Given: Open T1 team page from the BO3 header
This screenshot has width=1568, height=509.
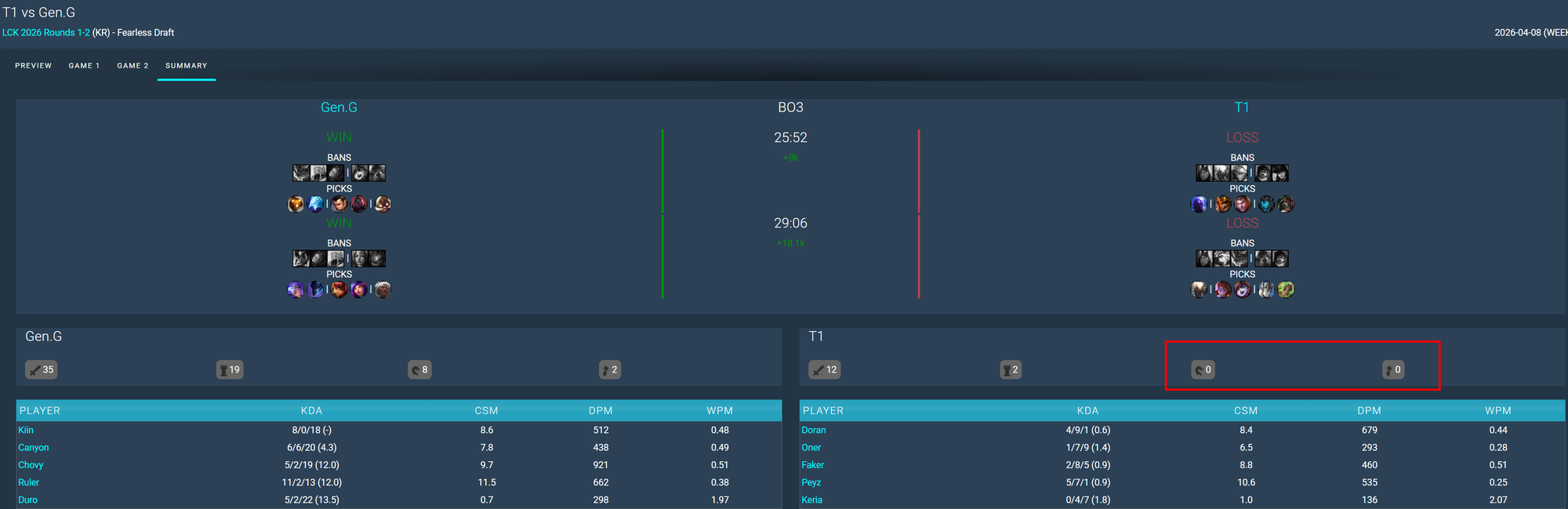Looking at the screenshot, I should coord(1241,107).
